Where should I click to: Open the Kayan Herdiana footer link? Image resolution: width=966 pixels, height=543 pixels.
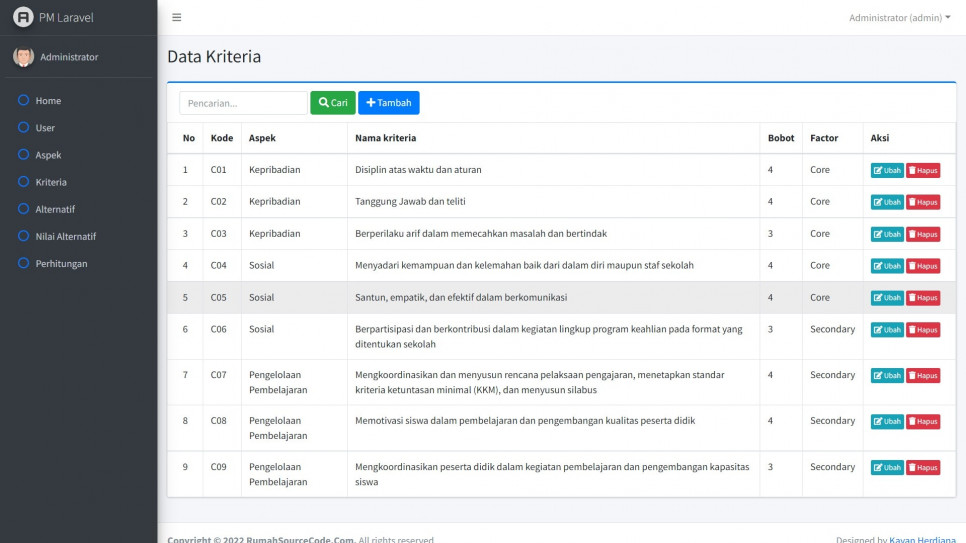click(x=922, y=539)
